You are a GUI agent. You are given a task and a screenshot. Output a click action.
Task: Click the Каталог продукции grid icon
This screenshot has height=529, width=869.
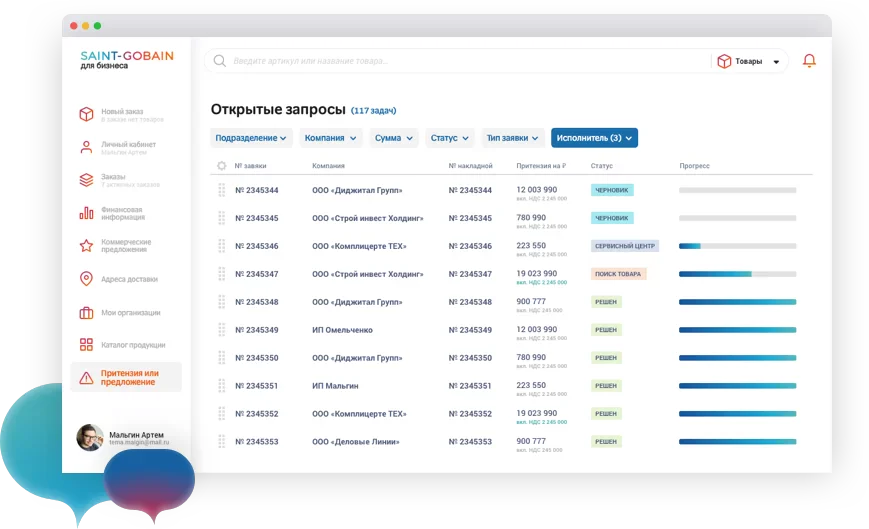[x=86, y=345]
